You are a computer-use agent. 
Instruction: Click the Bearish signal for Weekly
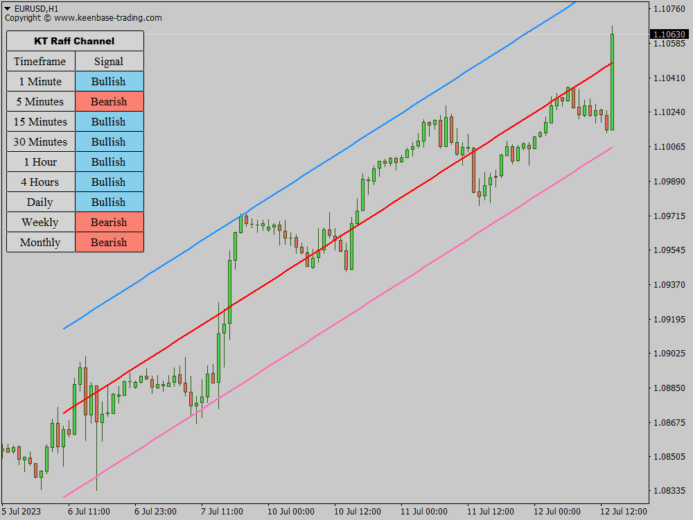click(x=109, y=222)
